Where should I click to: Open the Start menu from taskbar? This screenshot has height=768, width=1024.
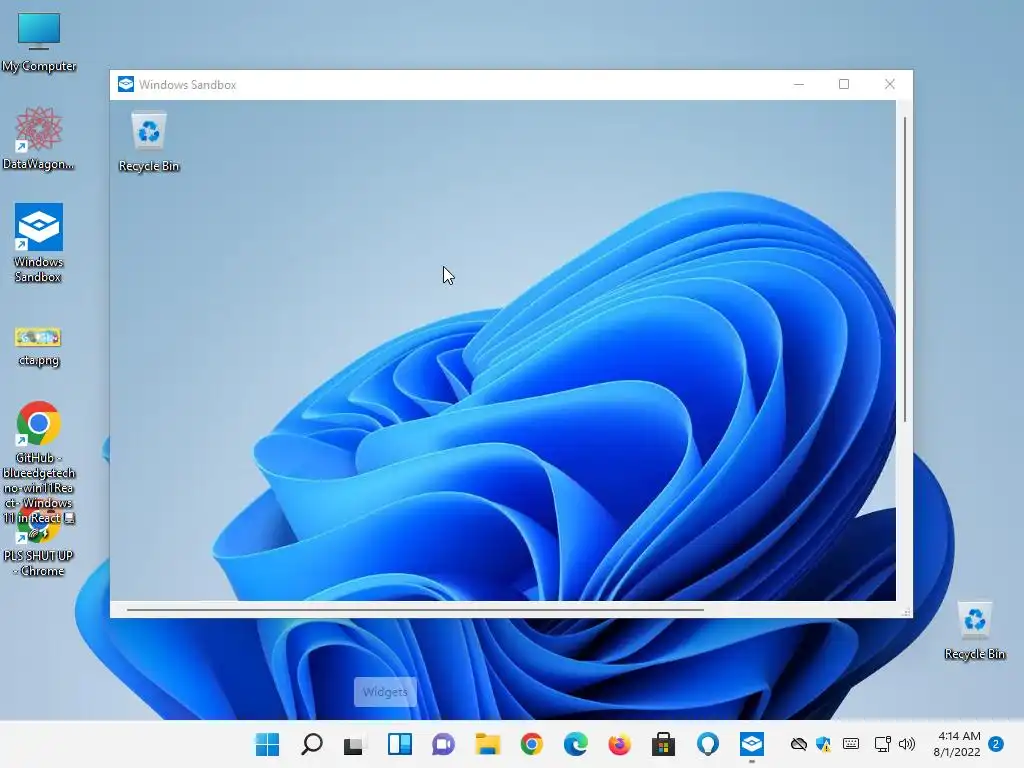267,744
